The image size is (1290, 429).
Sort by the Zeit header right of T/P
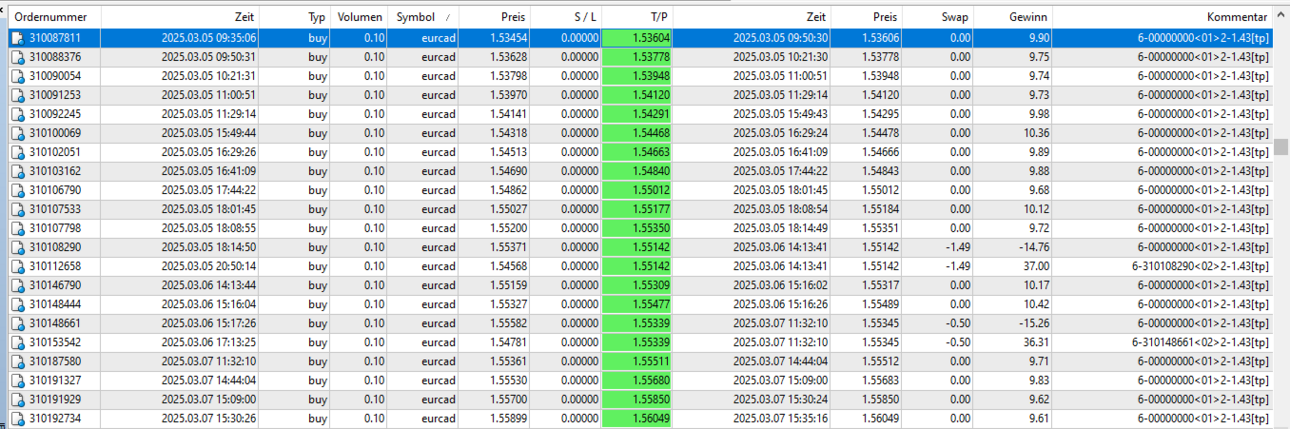tap(752, 18)
